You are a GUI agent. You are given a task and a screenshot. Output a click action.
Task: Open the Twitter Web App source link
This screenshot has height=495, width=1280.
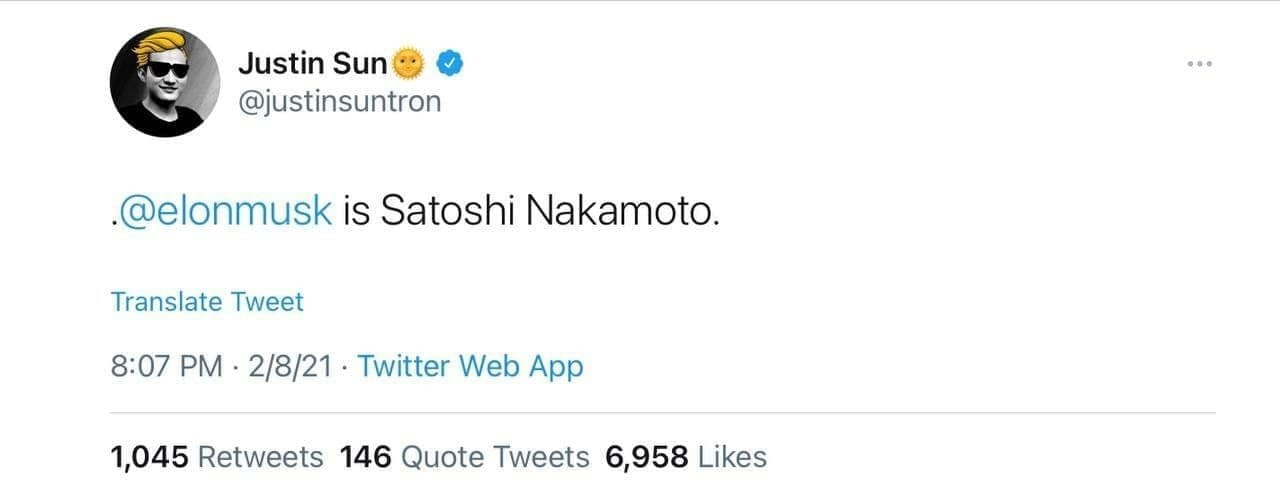coord(470,366)
